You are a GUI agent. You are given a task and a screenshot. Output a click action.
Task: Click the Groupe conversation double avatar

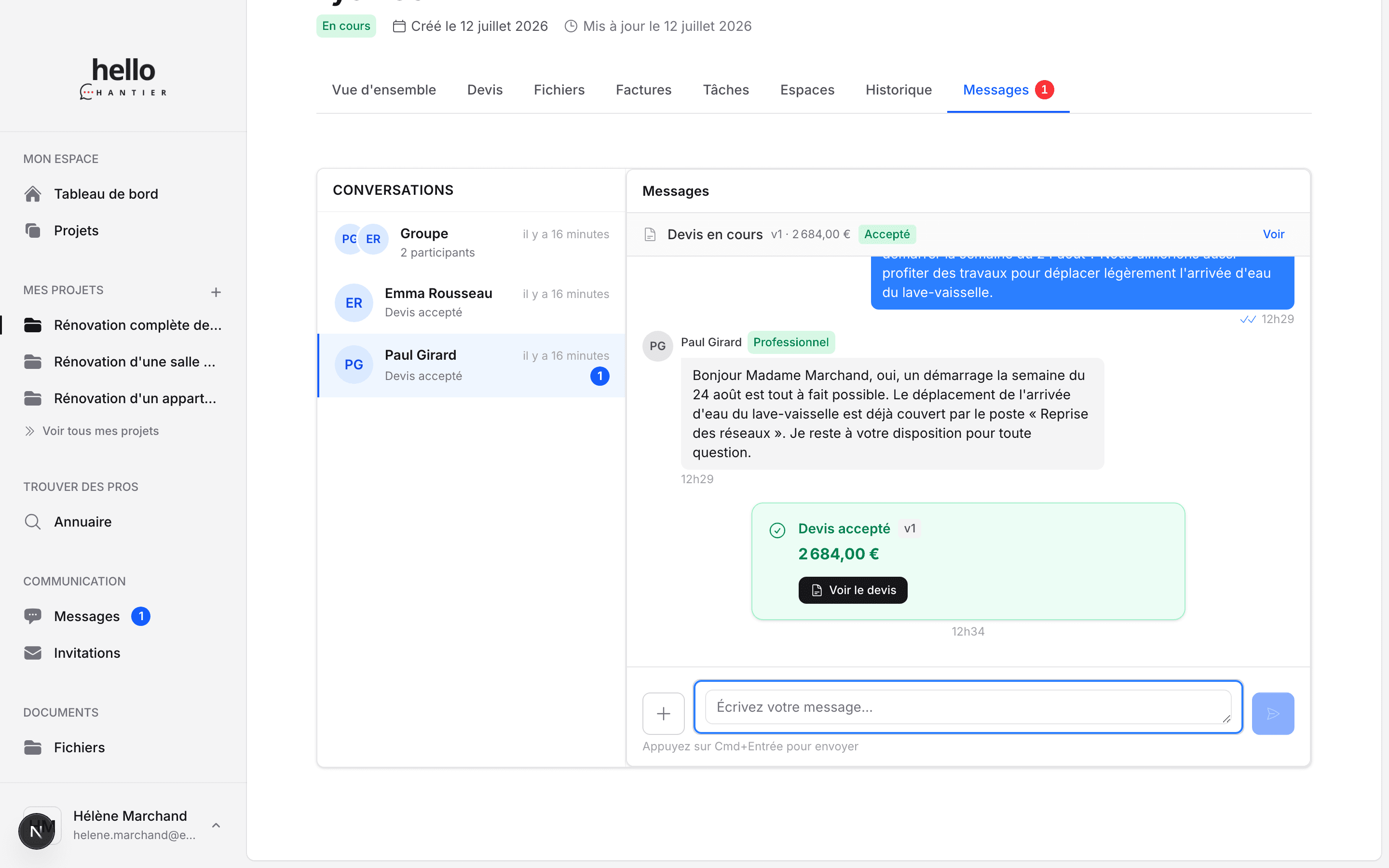[362, 239]
